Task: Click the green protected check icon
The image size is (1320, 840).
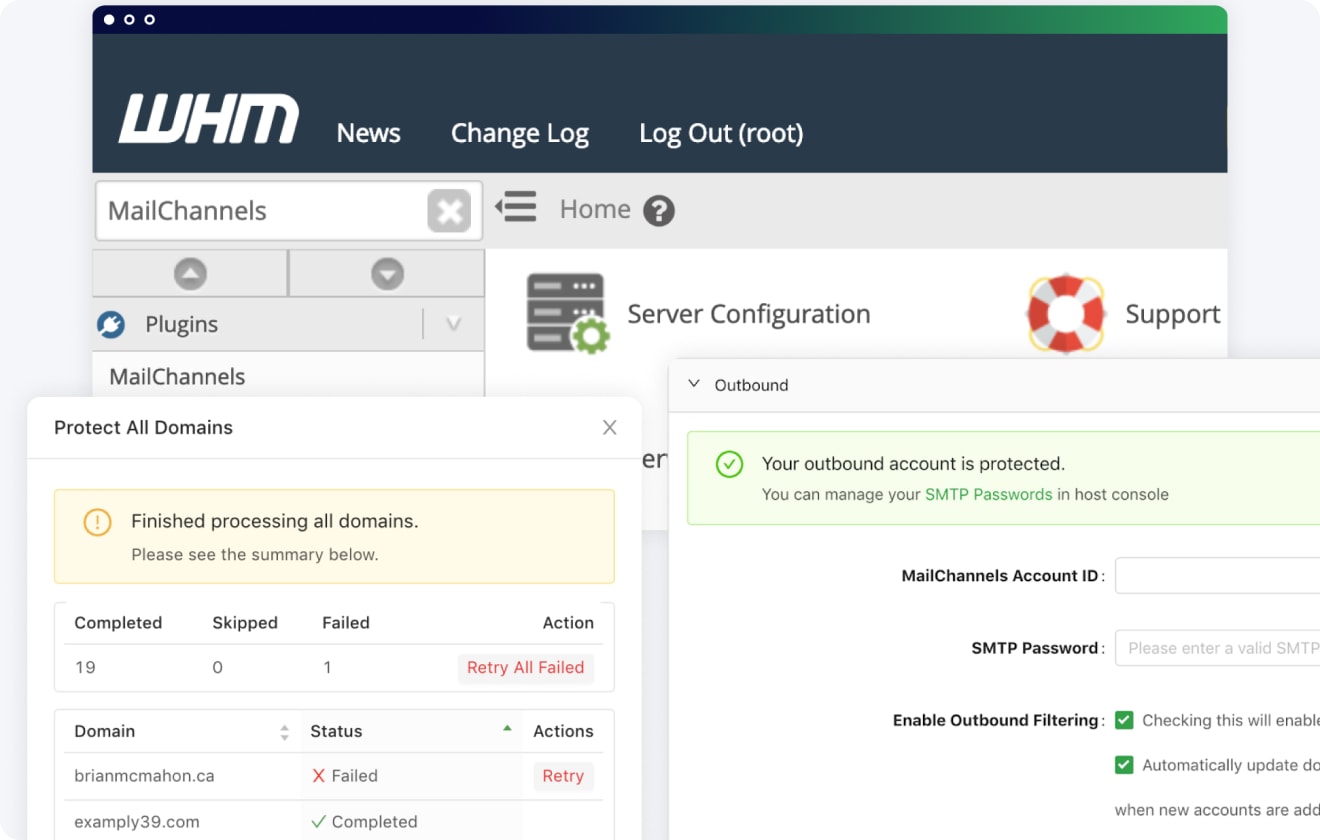Action: [730, 464]
